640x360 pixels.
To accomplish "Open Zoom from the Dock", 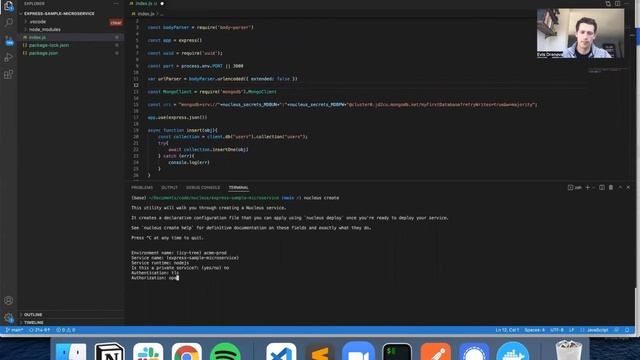I will (358, 351).
